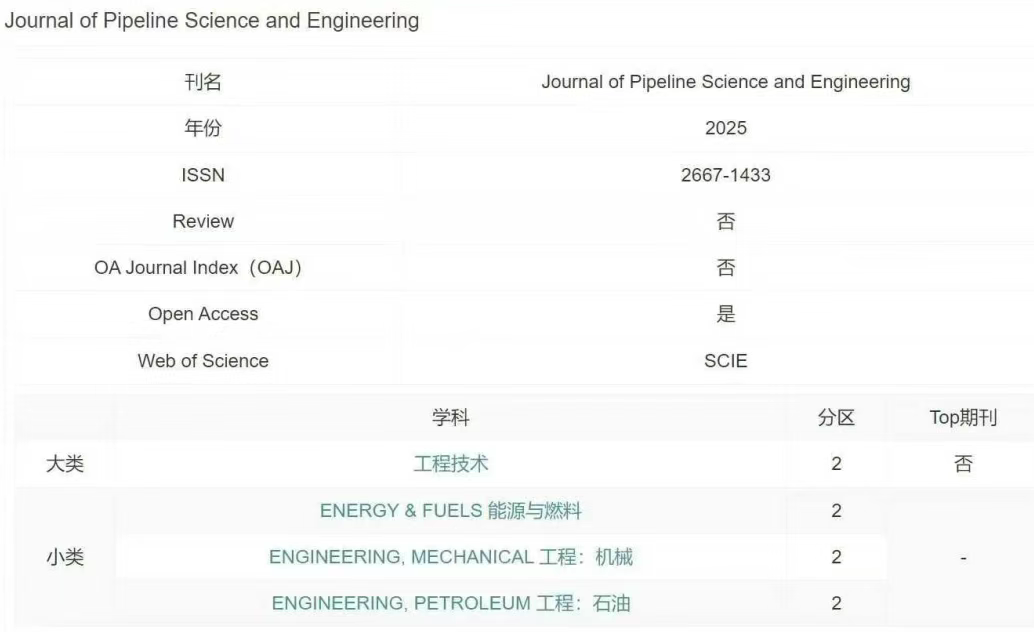Open the 工程技术 category link

[450, 464]
